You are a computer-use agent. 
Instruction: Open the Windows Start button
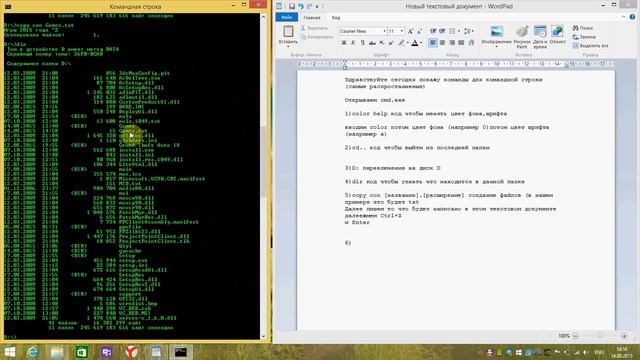click(x=9, y=352)
